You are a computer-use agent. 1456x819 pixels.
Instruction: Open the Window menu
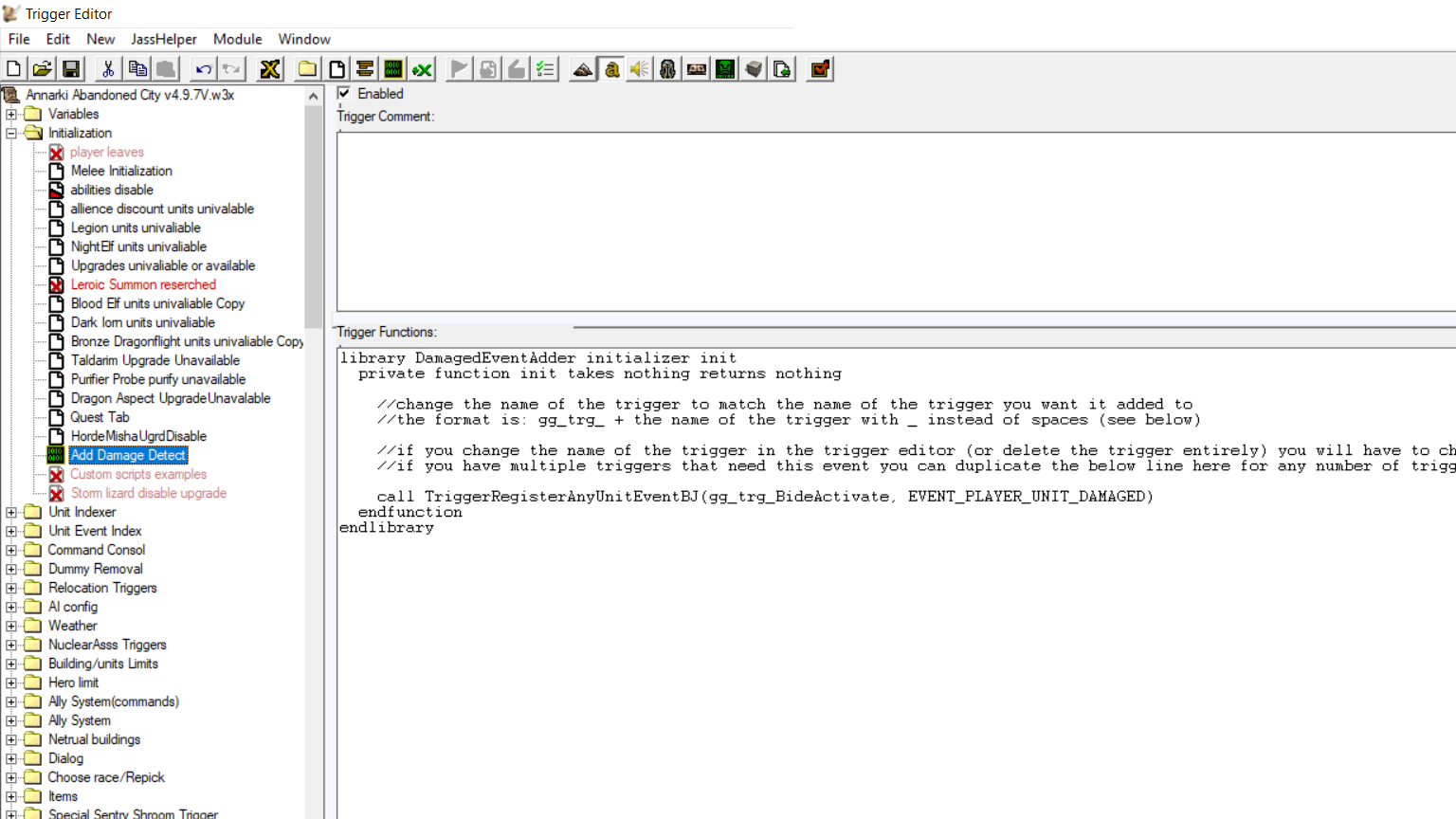point(304,39)
